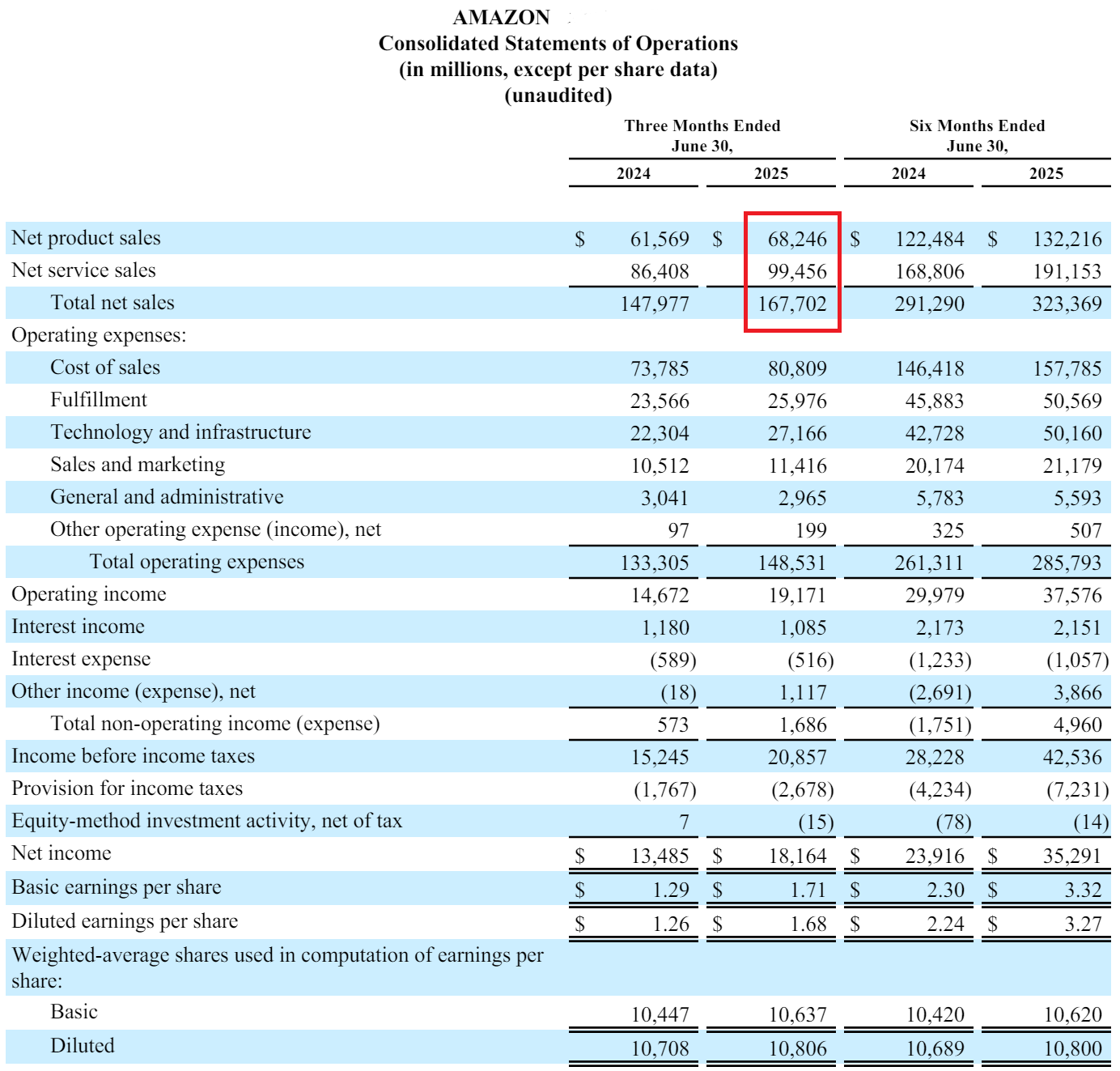Screen dimensions: 1120x1071
Task: Click the value 3,866
Action: pos(1078,692)
